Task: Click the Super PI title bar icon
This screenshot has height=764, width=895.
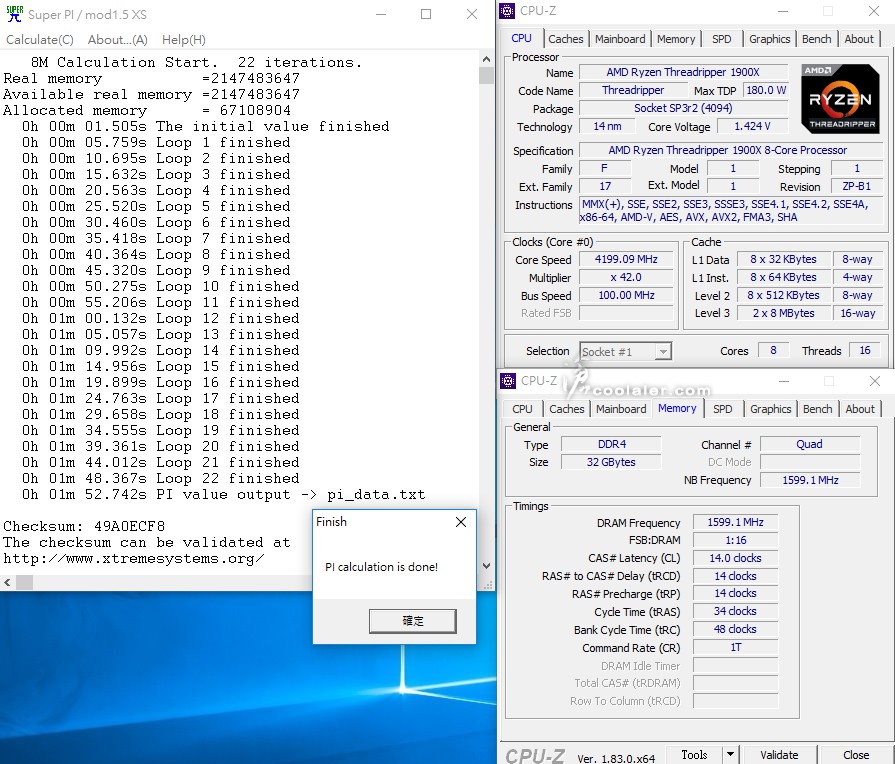Action: coord(14,14)
